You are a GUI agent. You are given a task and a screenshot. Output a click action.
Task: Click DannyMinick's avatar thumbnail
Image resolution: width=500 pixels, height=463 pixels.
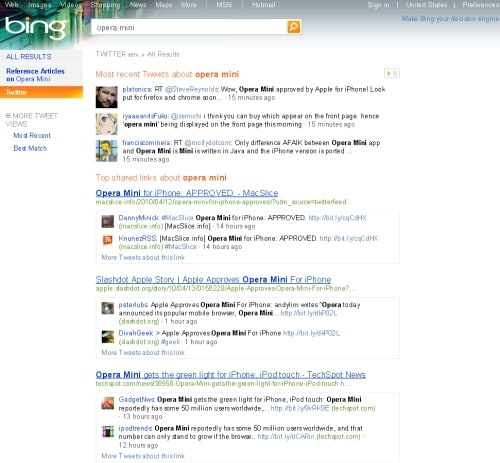tap(108, 222)
